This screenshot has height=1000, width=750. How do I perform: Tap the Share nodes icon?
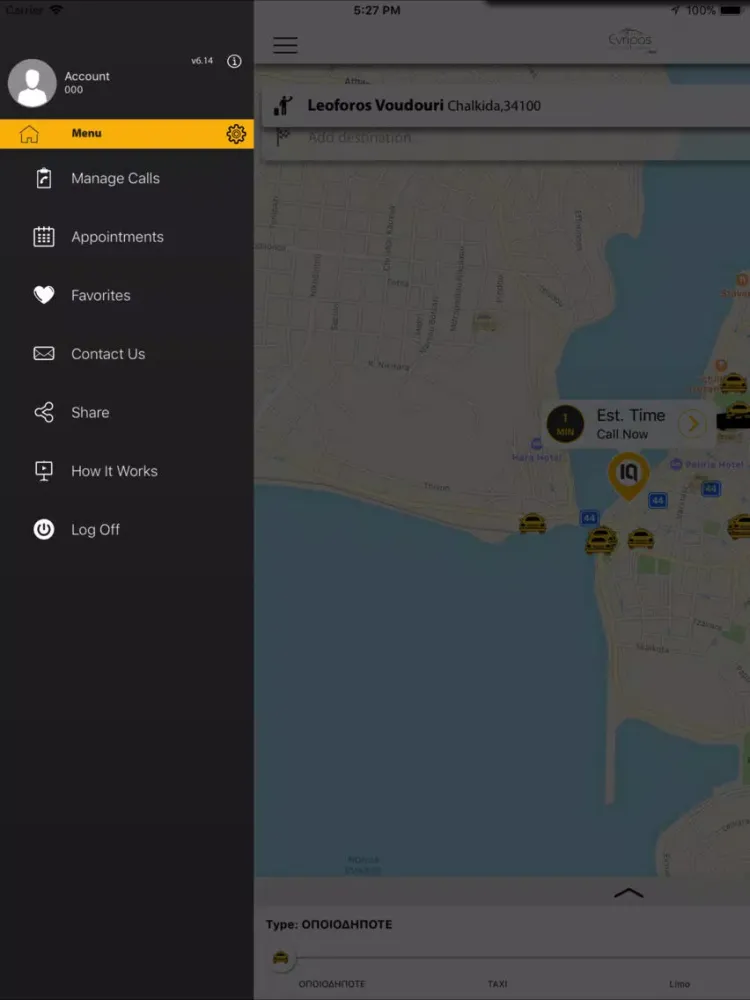tap(43, 413)
